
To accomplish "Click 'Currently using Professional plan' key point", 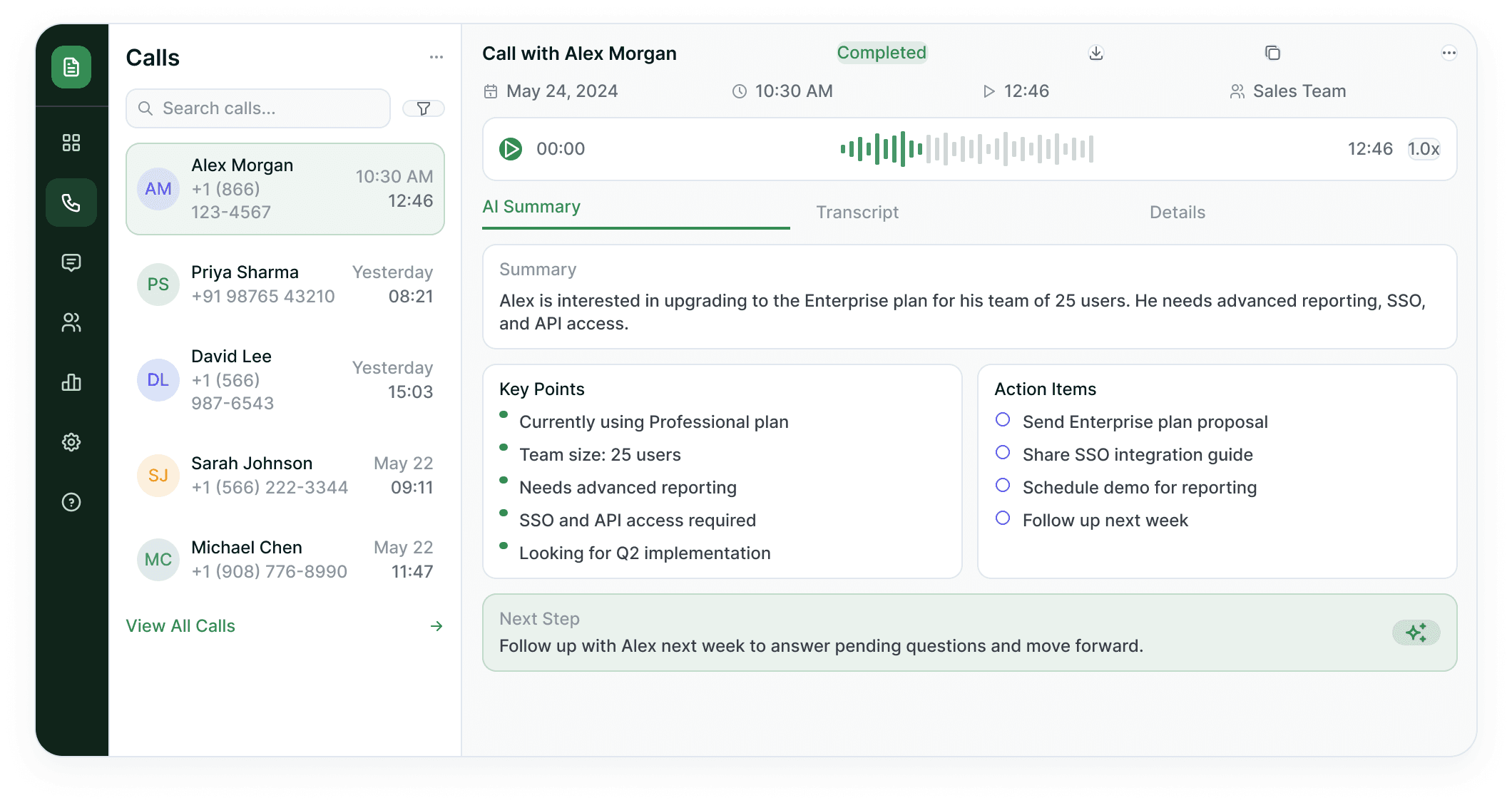I will 654,422.
